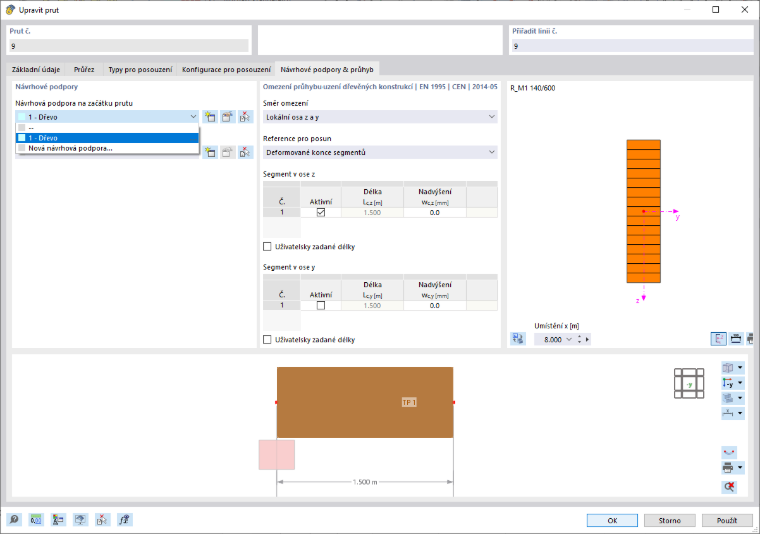
Task: Click the new design support icon beside the start dropdown
Action: pyautogui.click(x=210, y=117)
